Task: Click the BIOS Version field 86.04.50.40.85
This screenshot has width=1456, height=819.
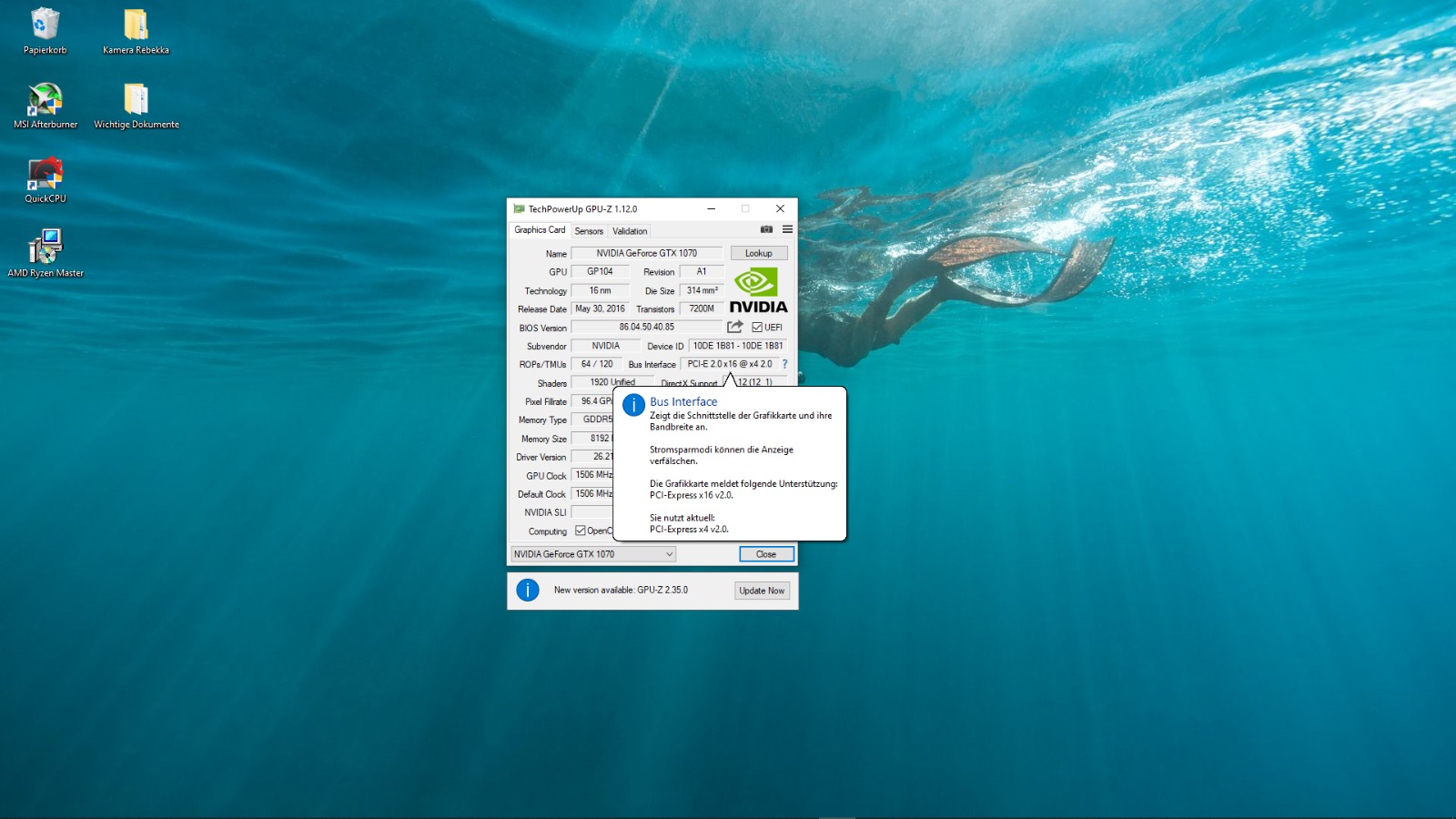Action: click(647, 327)
